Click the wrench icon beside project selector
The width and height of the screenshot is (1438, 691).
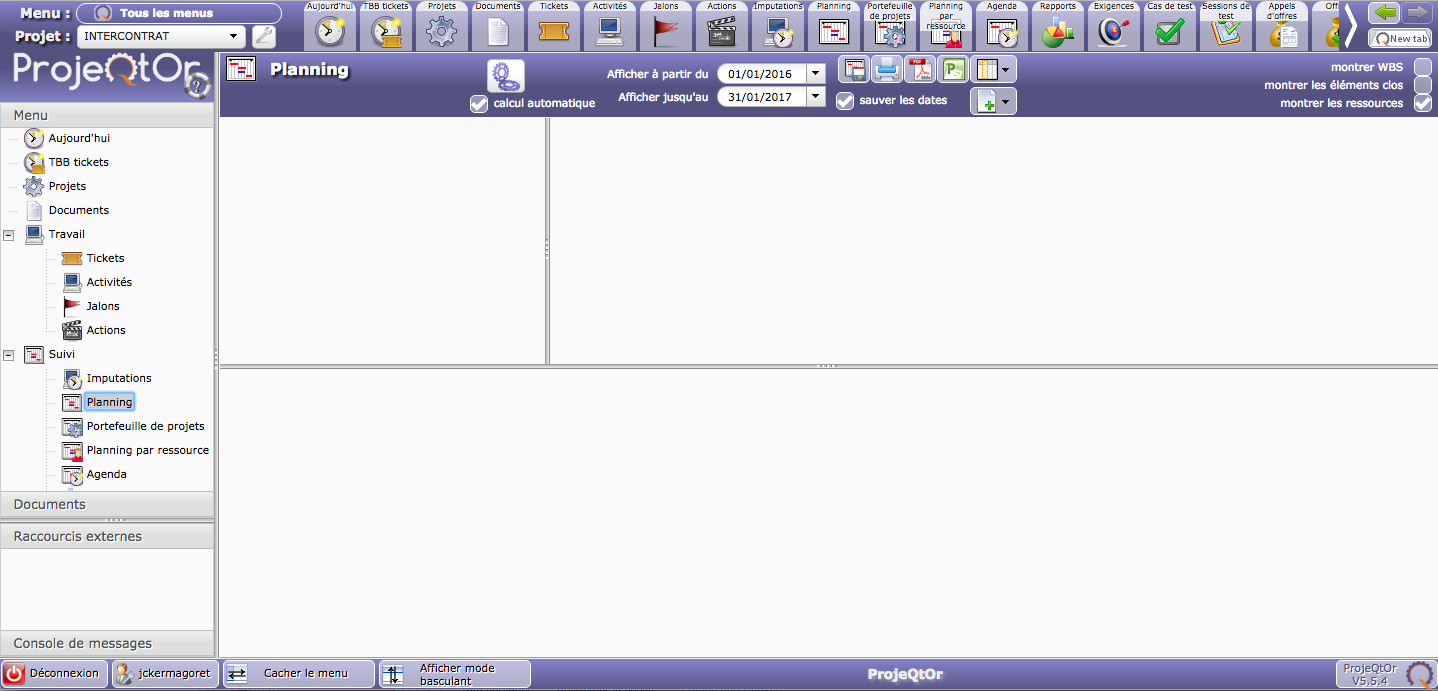[264, 37]
